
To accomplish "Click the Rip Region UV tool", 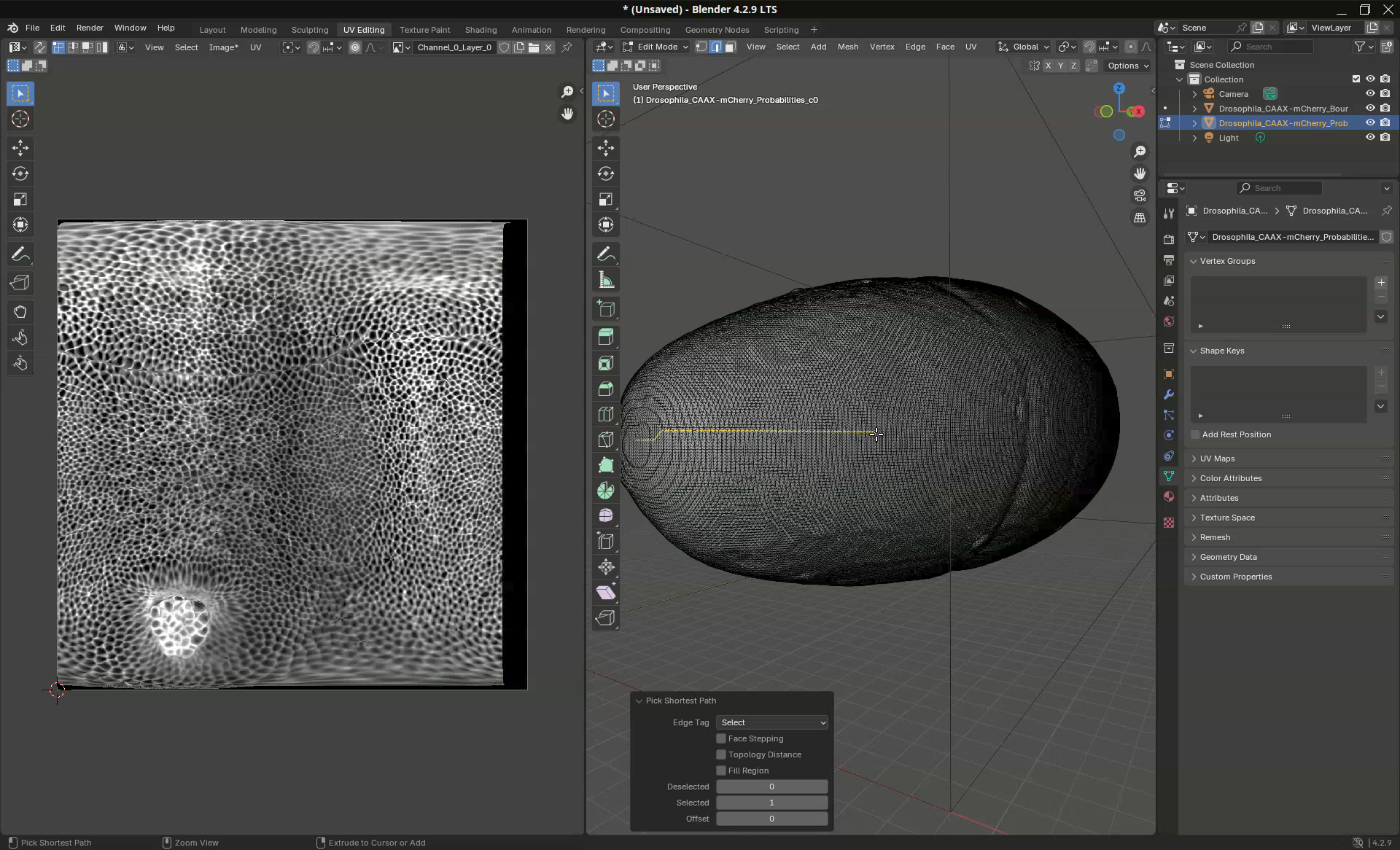I will 20,283.
